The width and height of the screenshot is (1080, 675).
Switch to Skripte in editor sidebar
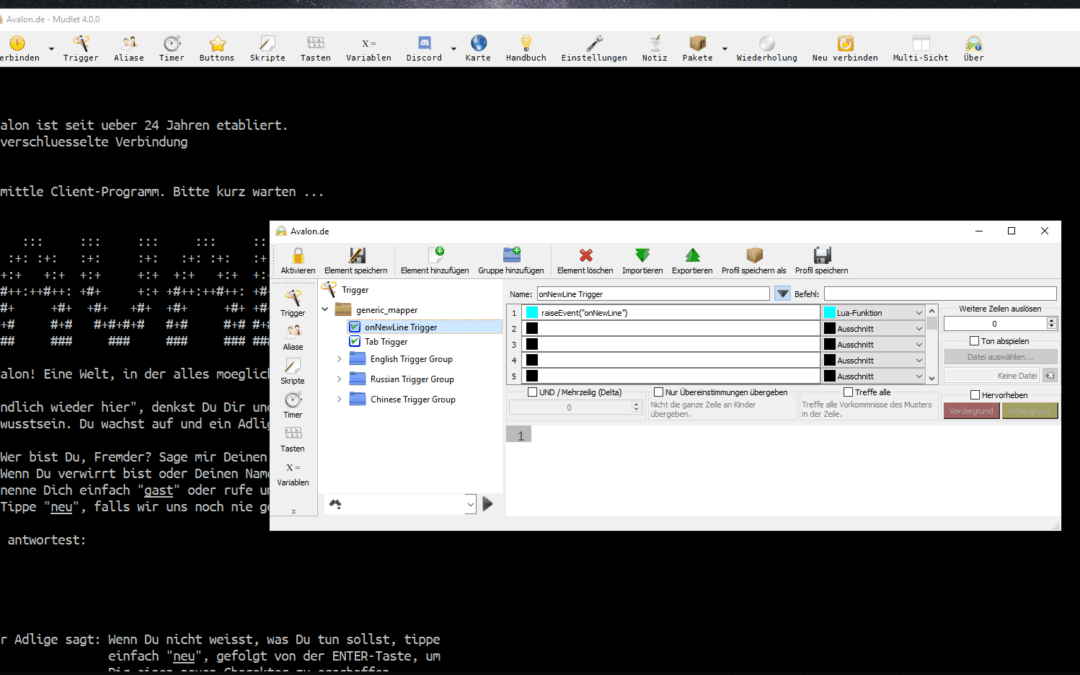coord(293,371)
